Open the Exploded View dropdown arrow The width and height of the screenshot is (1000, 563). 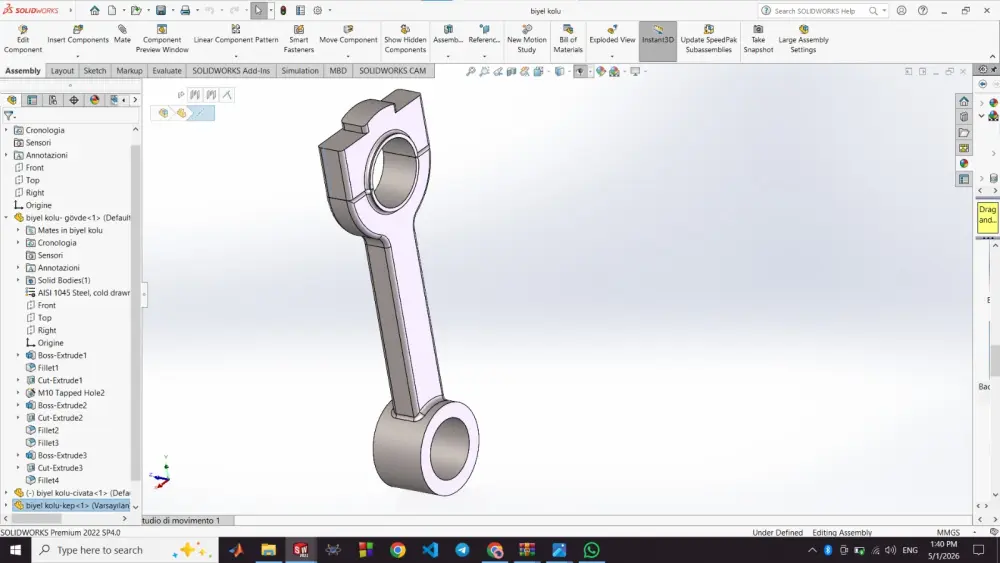612,57
